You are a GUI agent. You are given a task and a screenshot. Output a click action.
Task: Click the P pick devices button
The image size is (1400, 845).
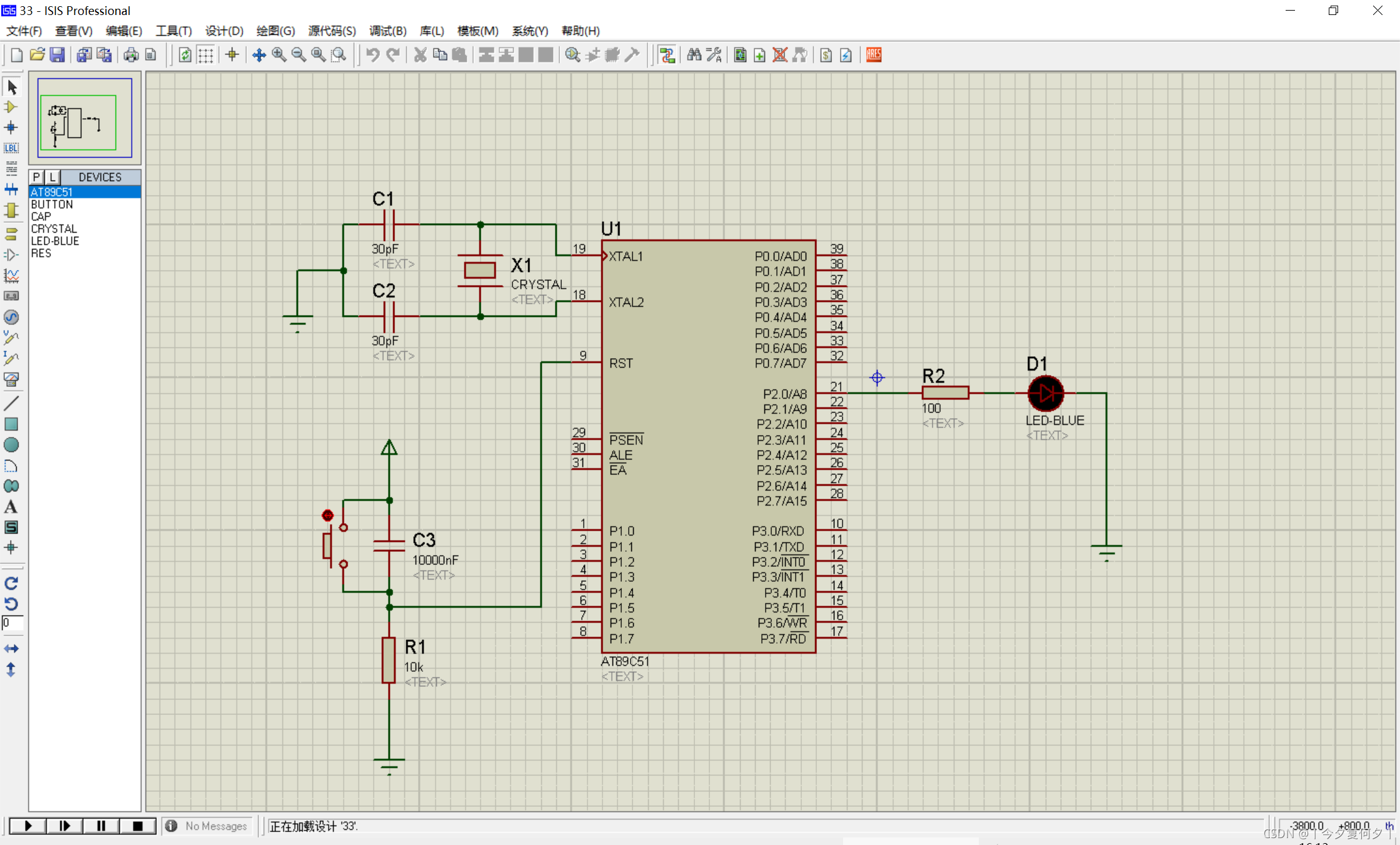tap(37, 177)
